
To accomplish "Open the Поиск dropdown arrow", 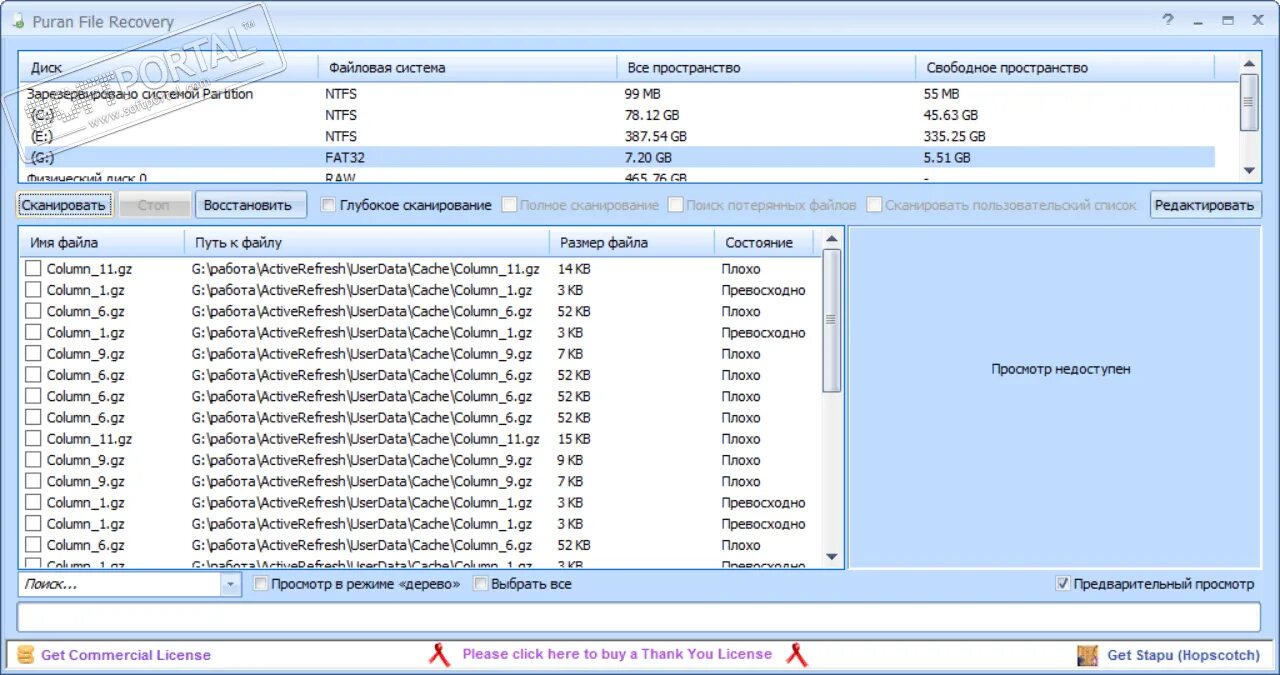I will [231, 584].
